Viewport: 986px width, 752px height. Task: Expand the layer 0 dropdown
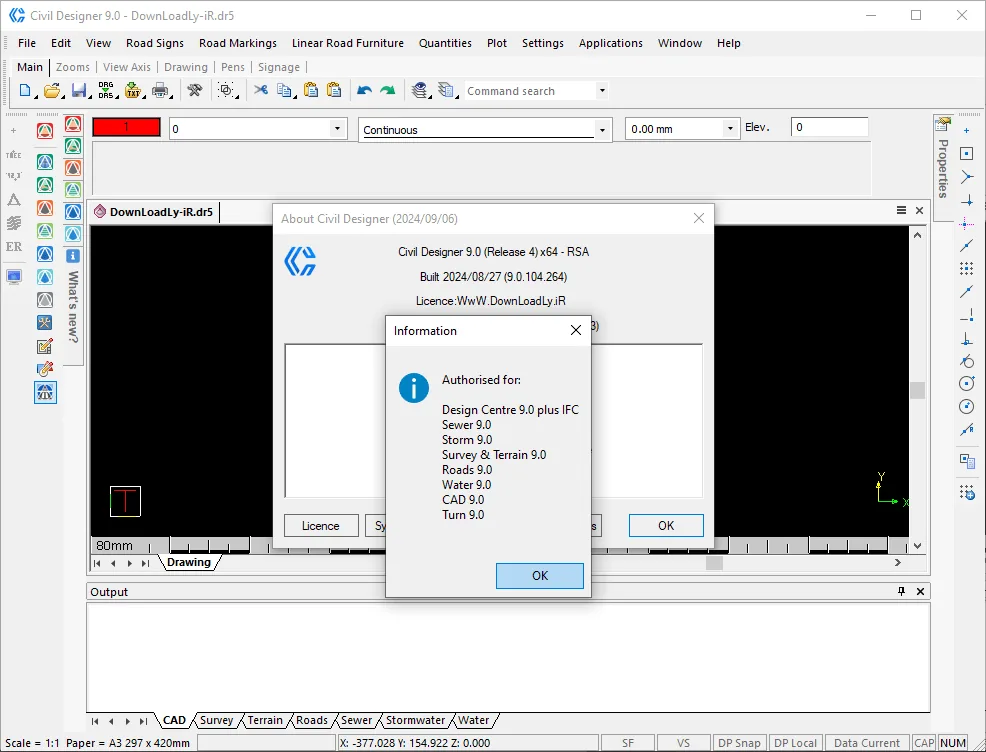tap(337, 128)
